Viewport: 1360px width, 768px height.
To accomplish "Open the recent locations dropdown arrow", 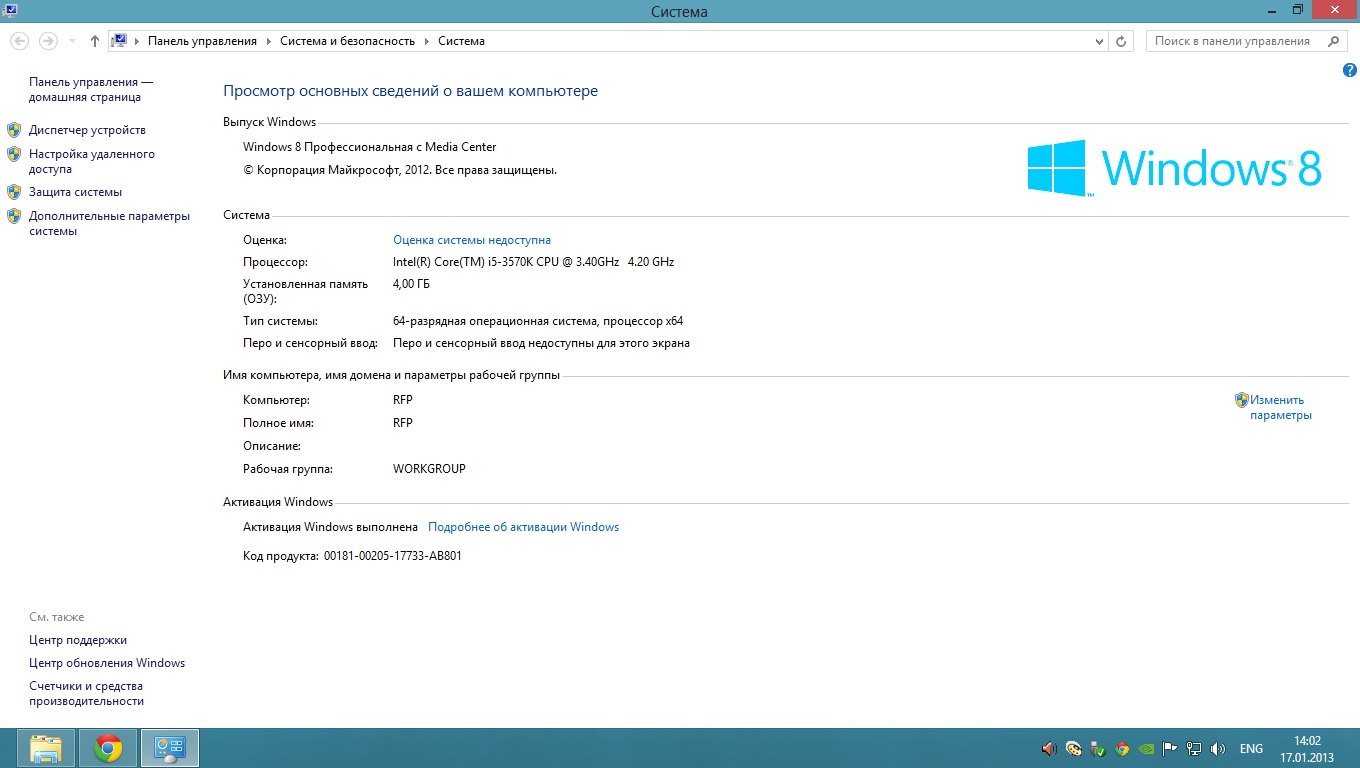I will tap(72, 42).
